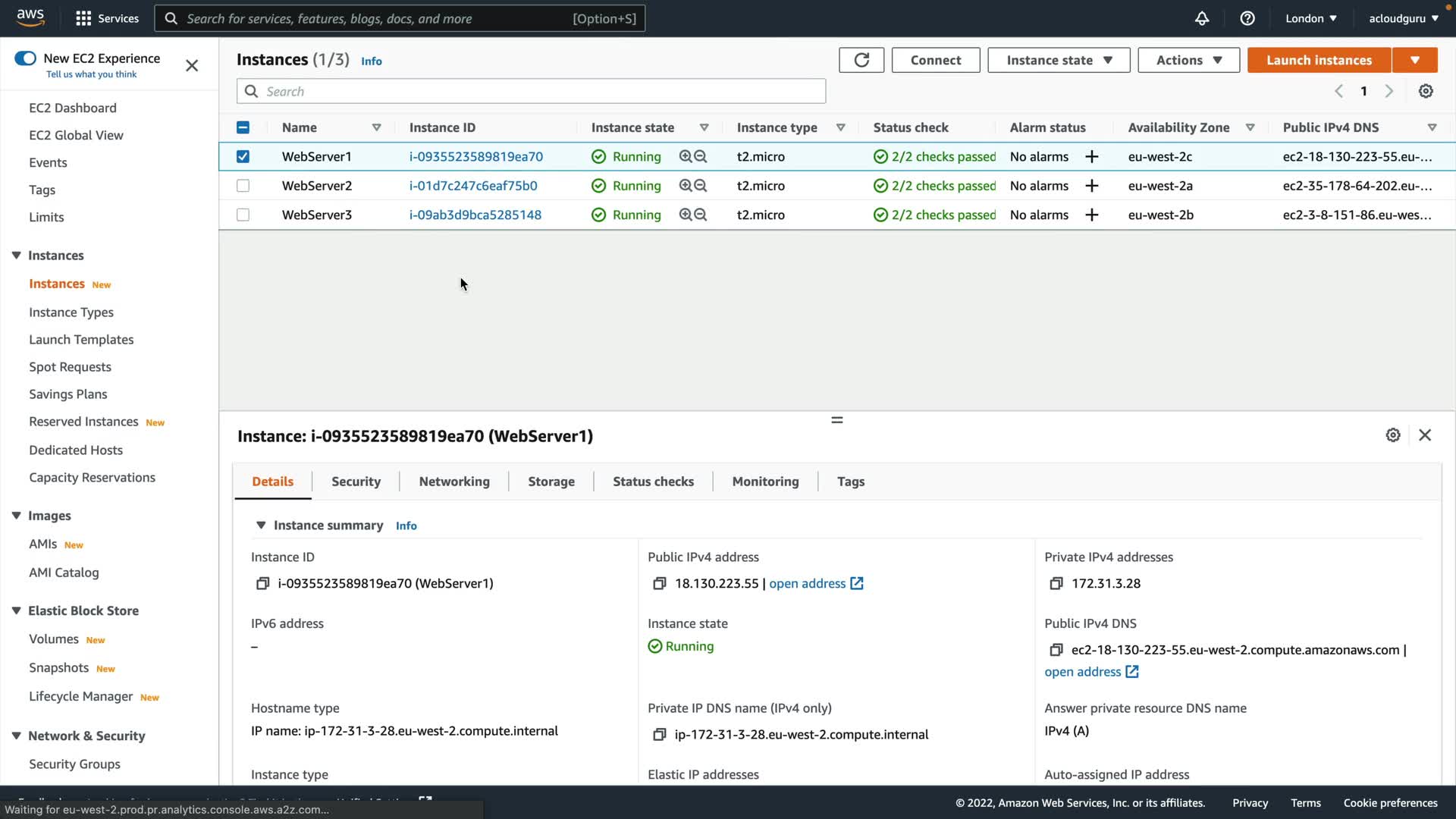Click zoom-in filter icon for WebServer3 state
The width and height of the screenshot is (1456, 819).
(x=686, y=215)
